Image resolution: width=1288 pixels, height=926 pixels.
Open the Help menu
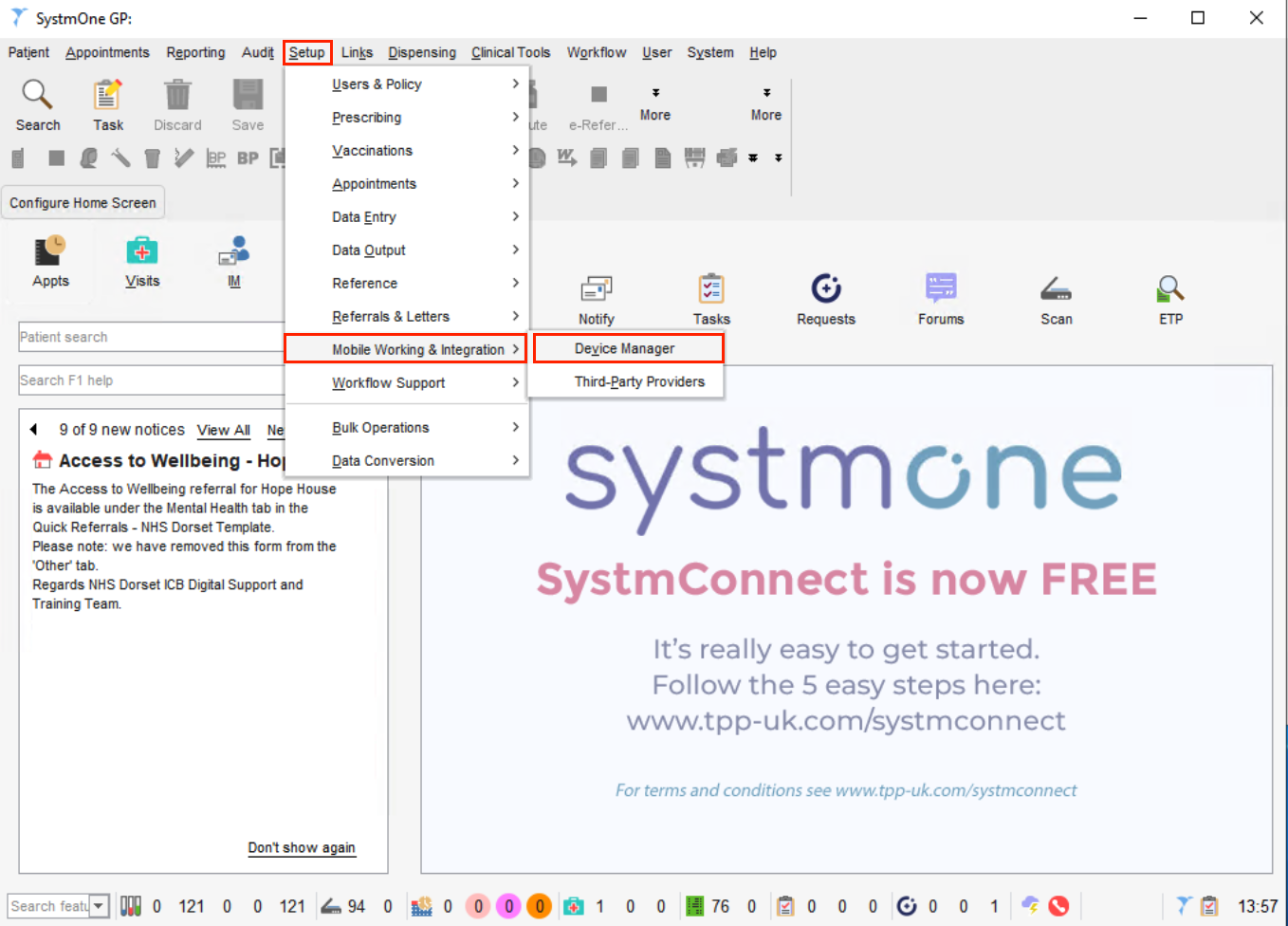point(763,52)
